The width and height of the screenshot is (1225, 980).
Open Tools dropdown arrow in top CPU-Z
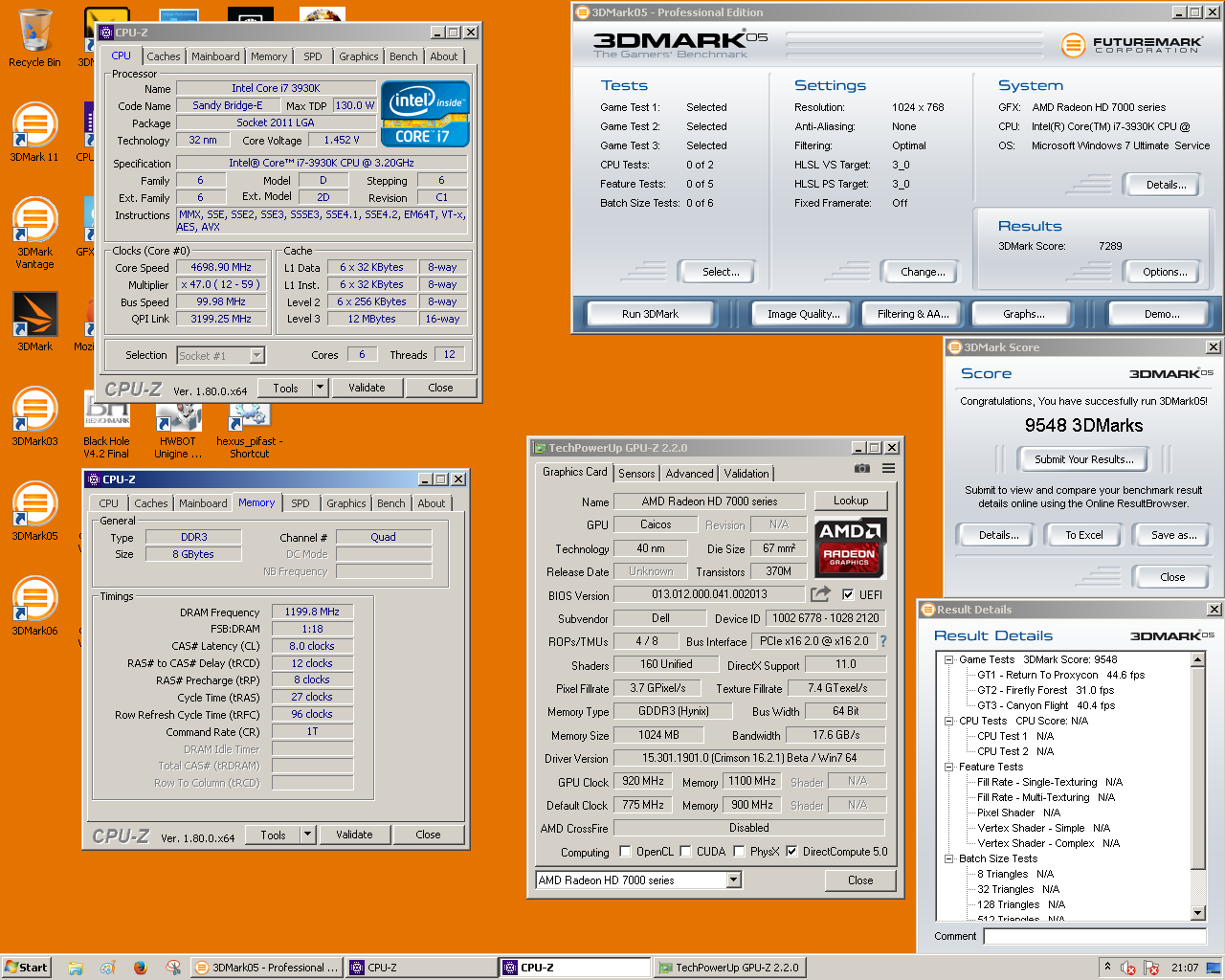[x=320, y=388]
